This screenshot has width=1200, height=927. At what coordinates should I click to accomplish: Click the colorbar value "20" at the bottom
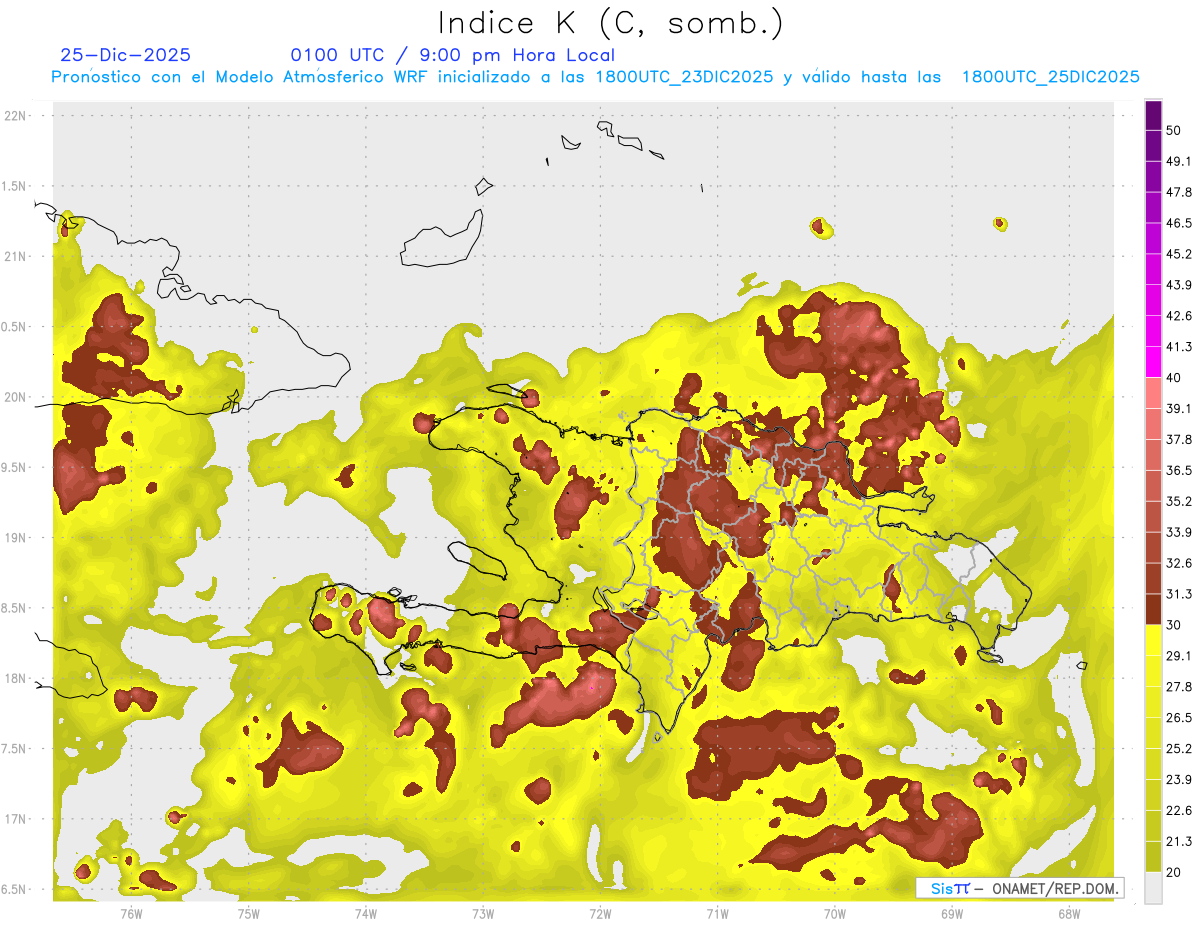tap(1173, 872)
